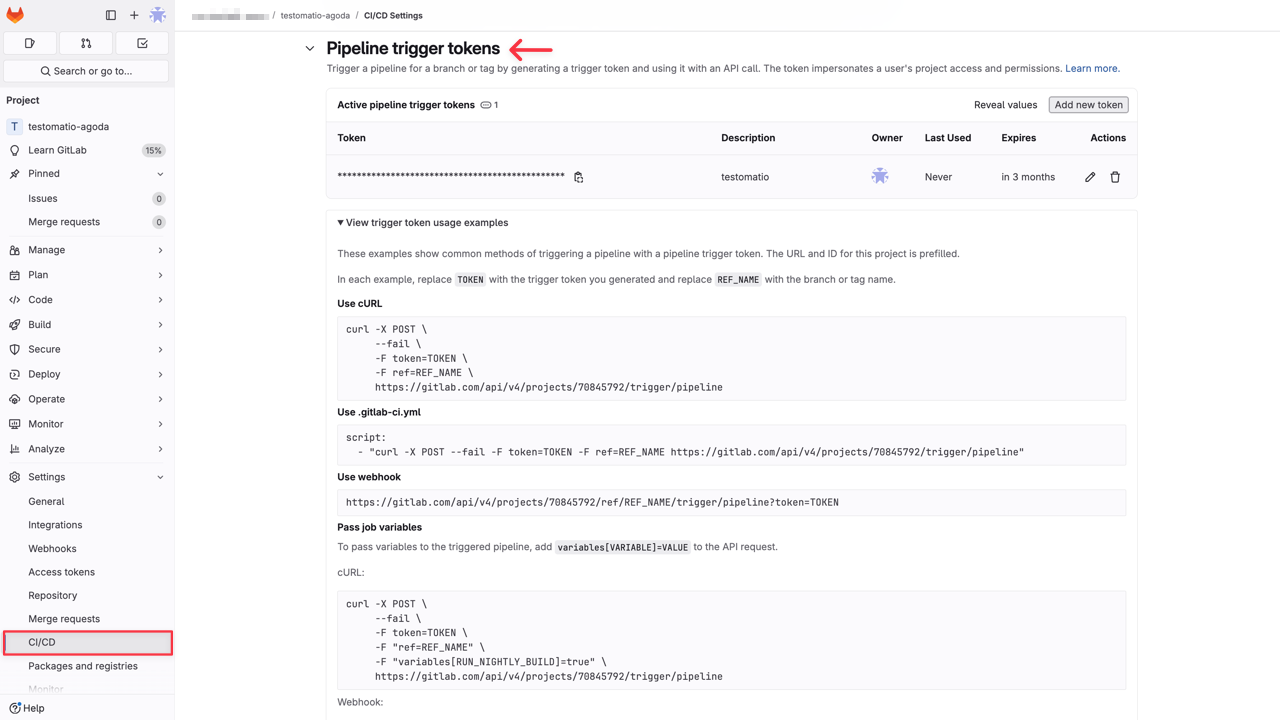
Task: Open the Learn more link
Action: [x=1091, y=68]
